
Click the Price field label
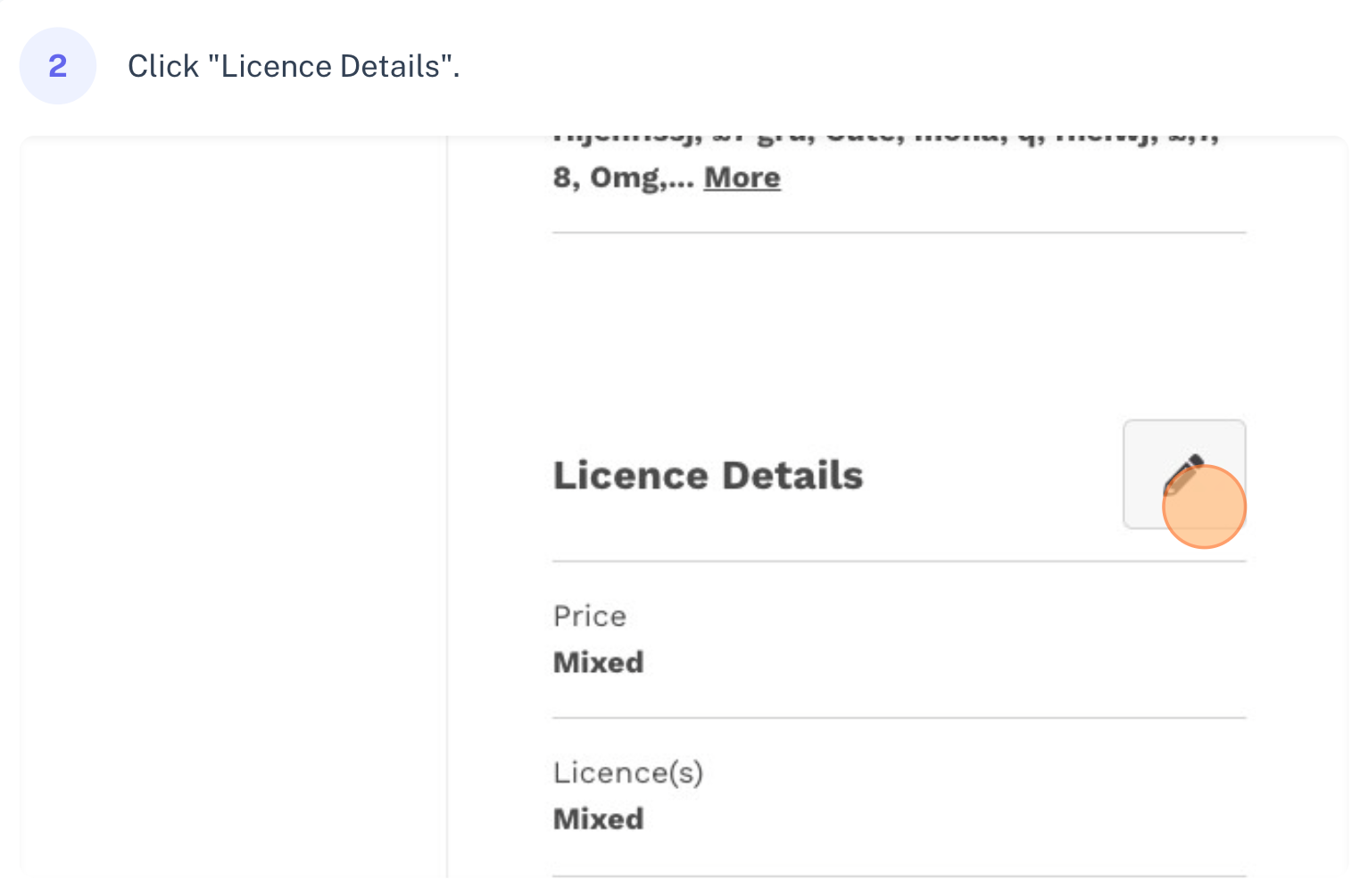point(589,615)
